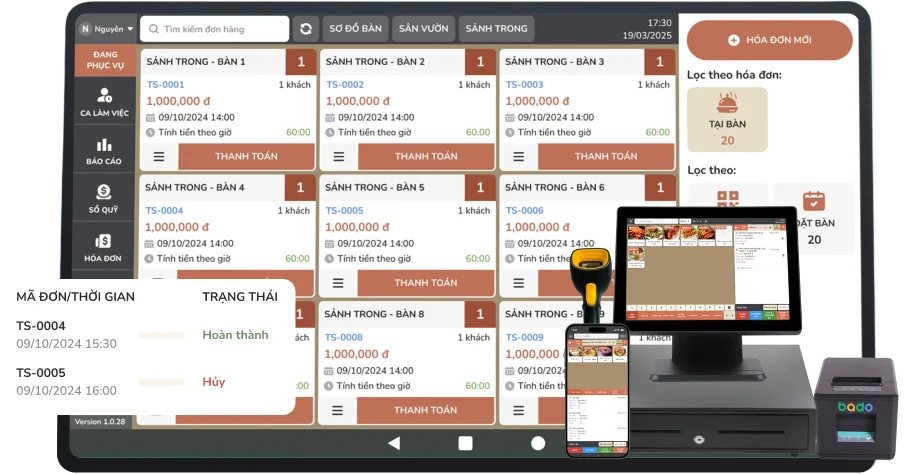Open order link TS-0004 in BÀN 4 card
Viewport: 905px width, 474px height.
click(164, 211)
